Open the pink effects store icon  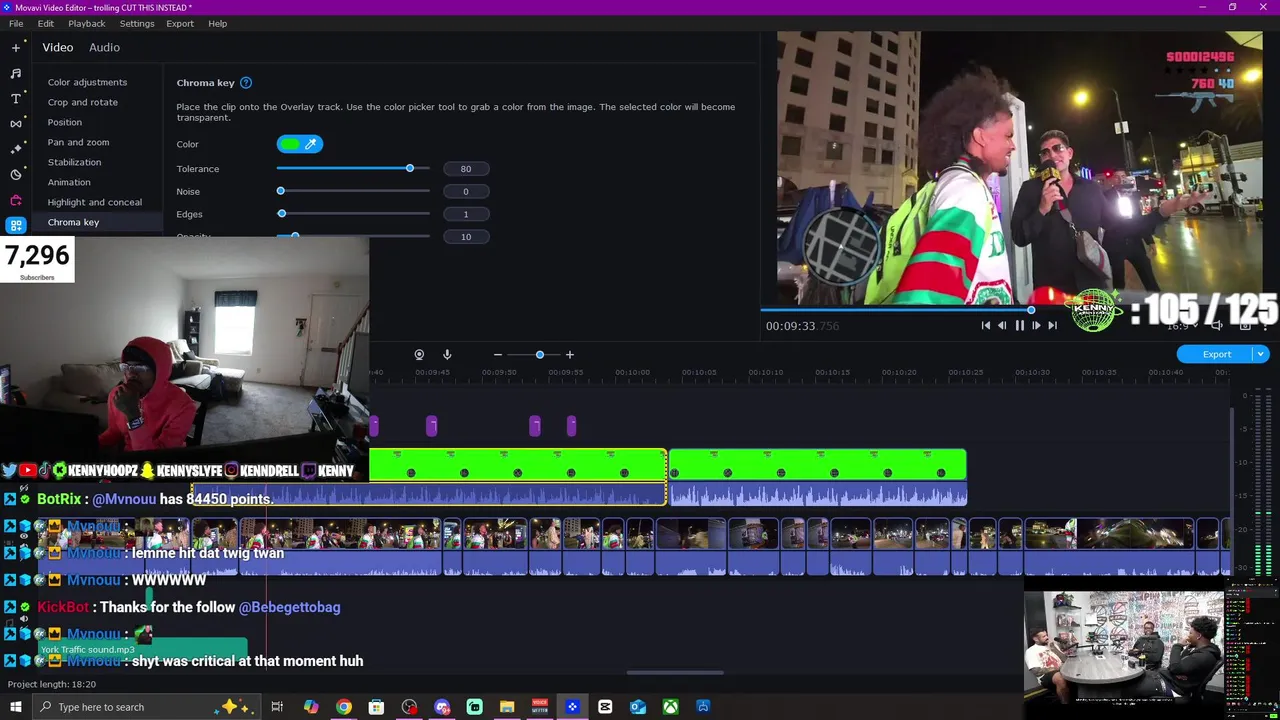(15, 200)
